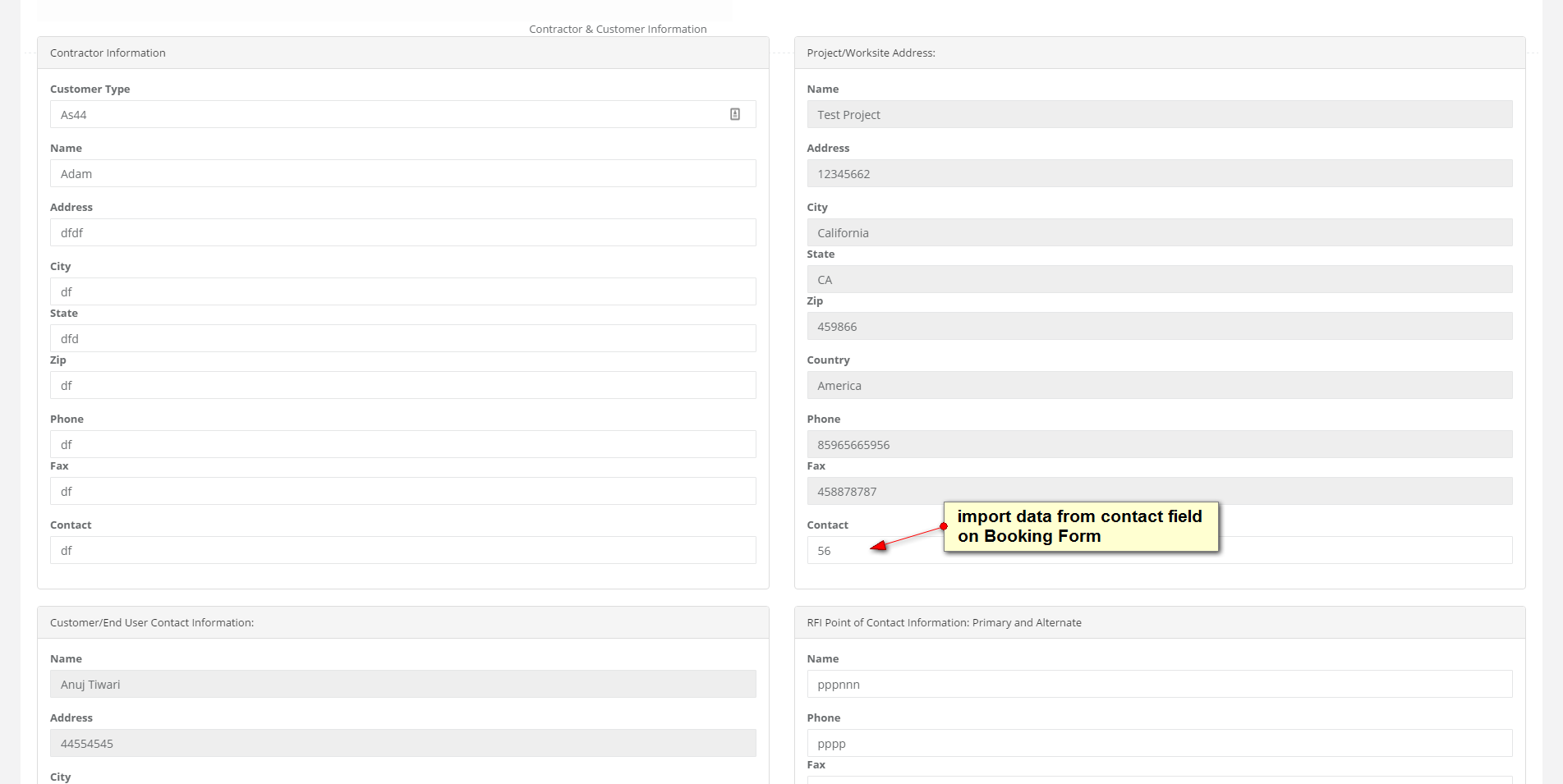
Task: Click the Contractor Contact input field
Action: [402, 551]
